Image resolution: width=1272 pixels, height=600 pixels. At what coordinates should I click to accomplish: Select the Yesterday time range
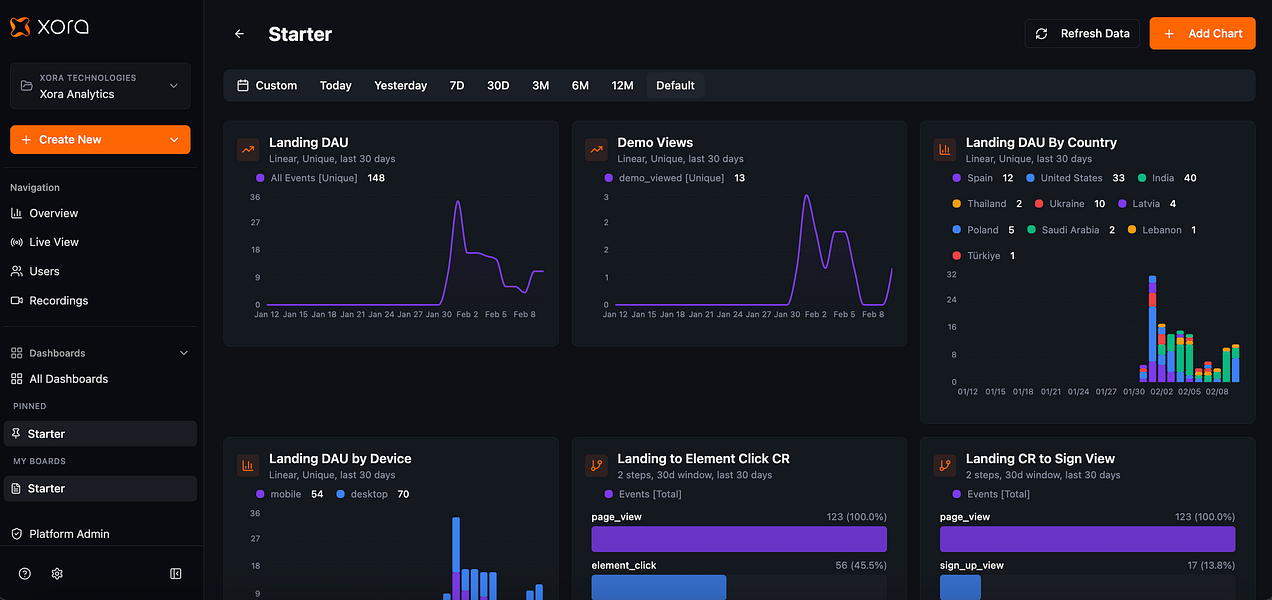point(401,86)
